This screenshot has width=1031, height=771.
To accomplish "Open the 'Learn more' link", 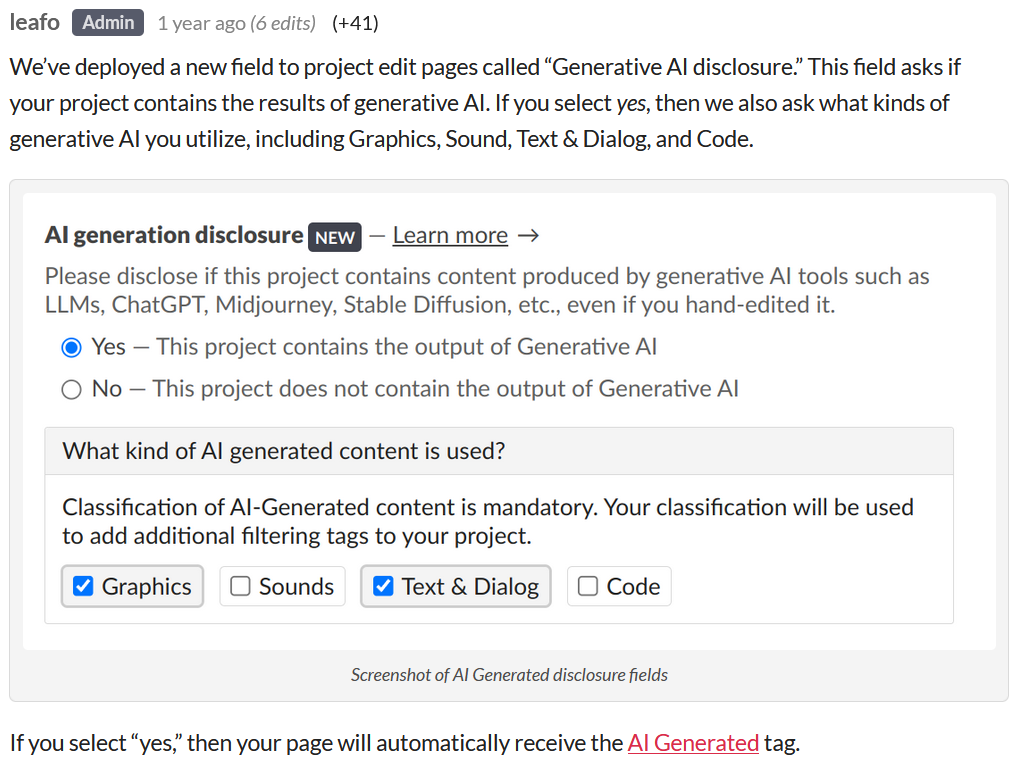I will tap(450, 235).
